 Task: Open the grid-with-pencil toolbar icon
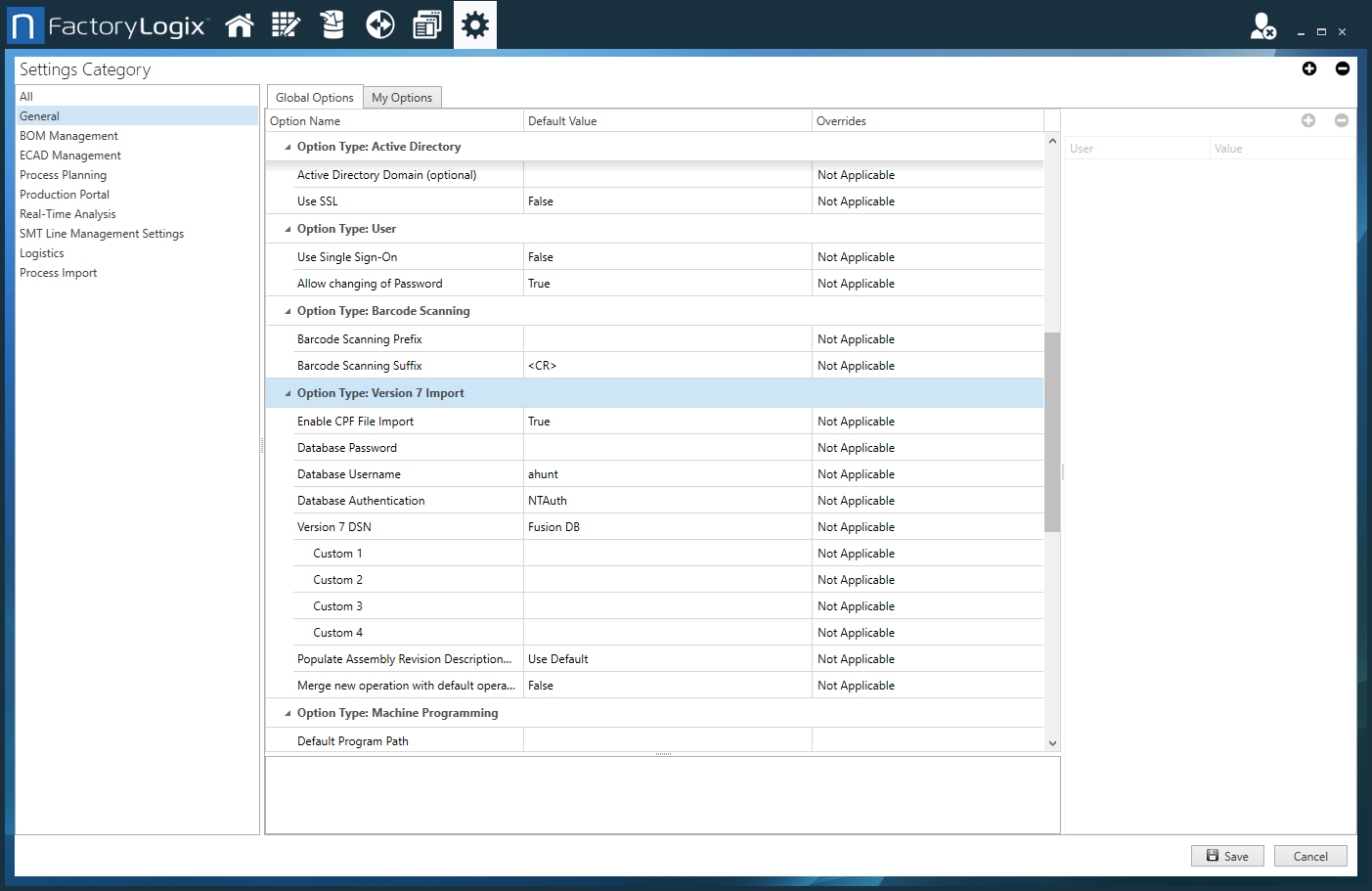point(286,25)
